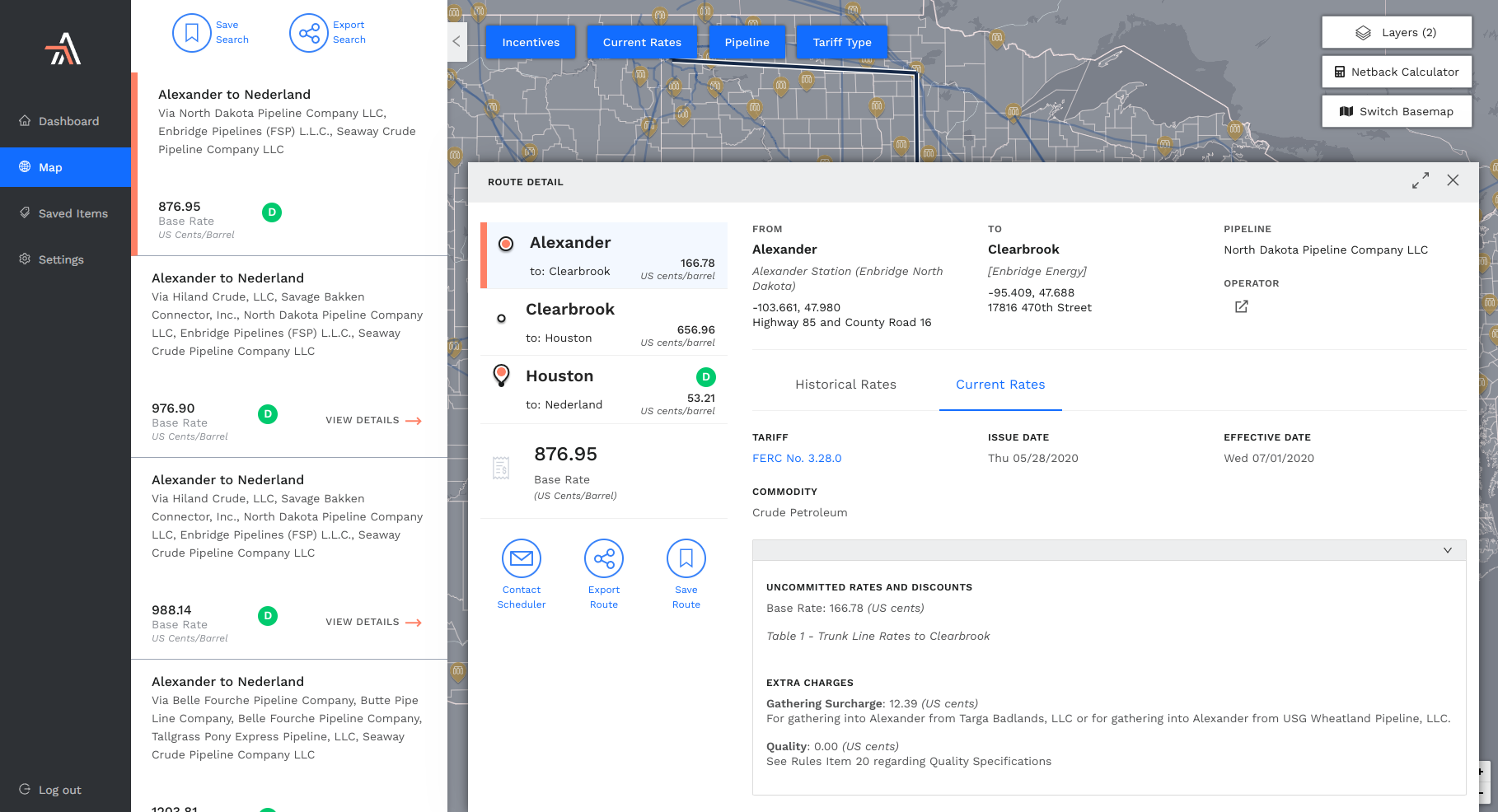Click the Switch Basemap map icon
Image resolution: width=1498 pixels, height=812 pixels.
[1346, 111]
